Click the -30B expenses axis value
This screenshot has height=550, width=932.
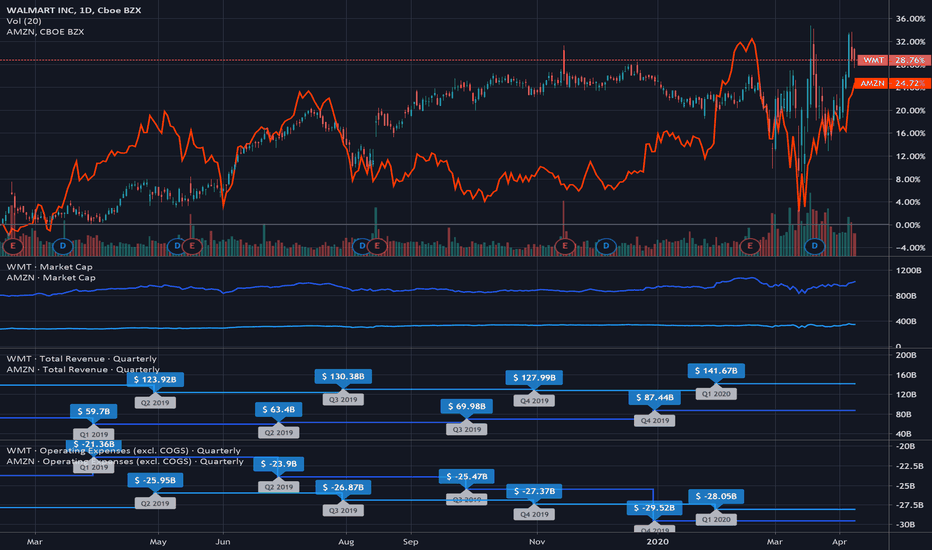tap(905, 524)
